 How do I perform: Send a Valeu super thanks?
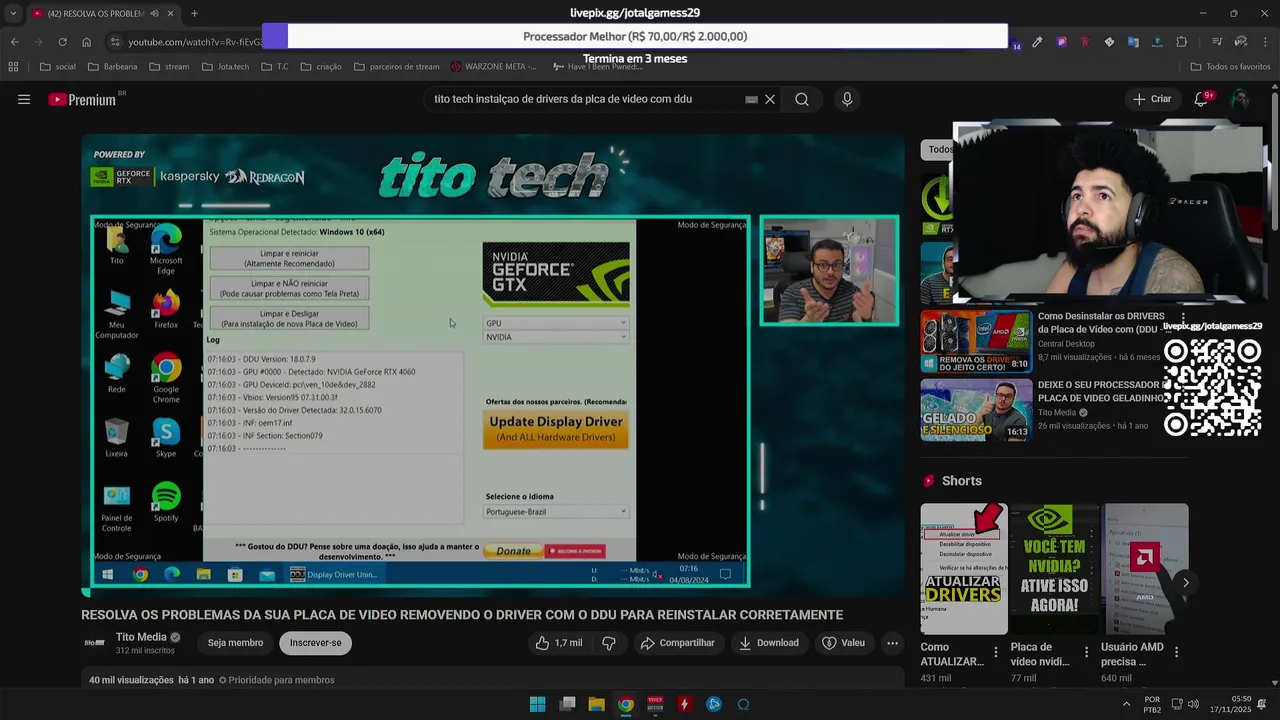click(843, 643)
